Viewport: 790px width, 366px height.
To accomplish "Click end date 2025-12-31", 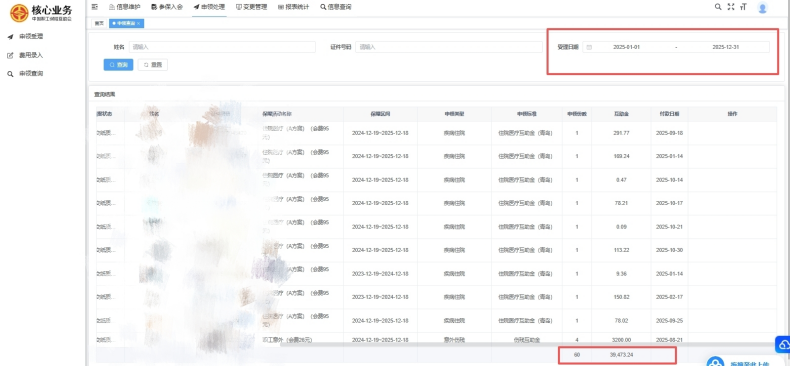I will pos(726,47).
